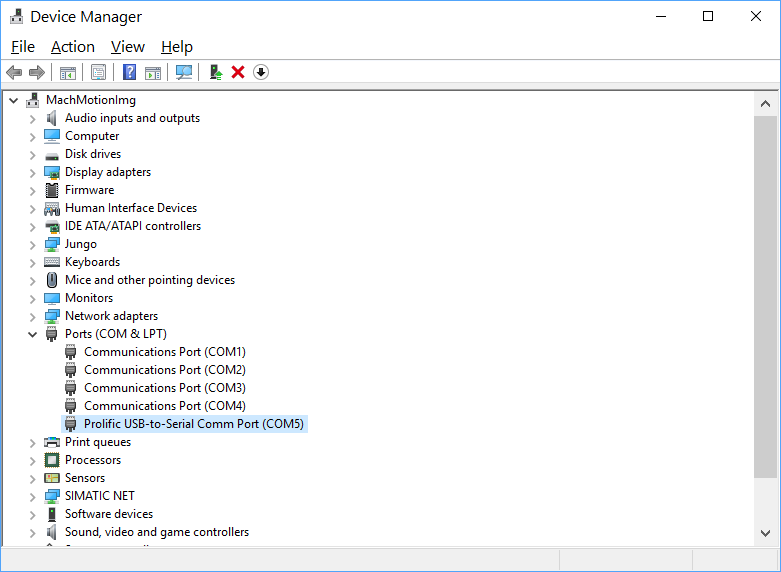
Task: Click the Disable device down-arrow icon
Action: 261,72
